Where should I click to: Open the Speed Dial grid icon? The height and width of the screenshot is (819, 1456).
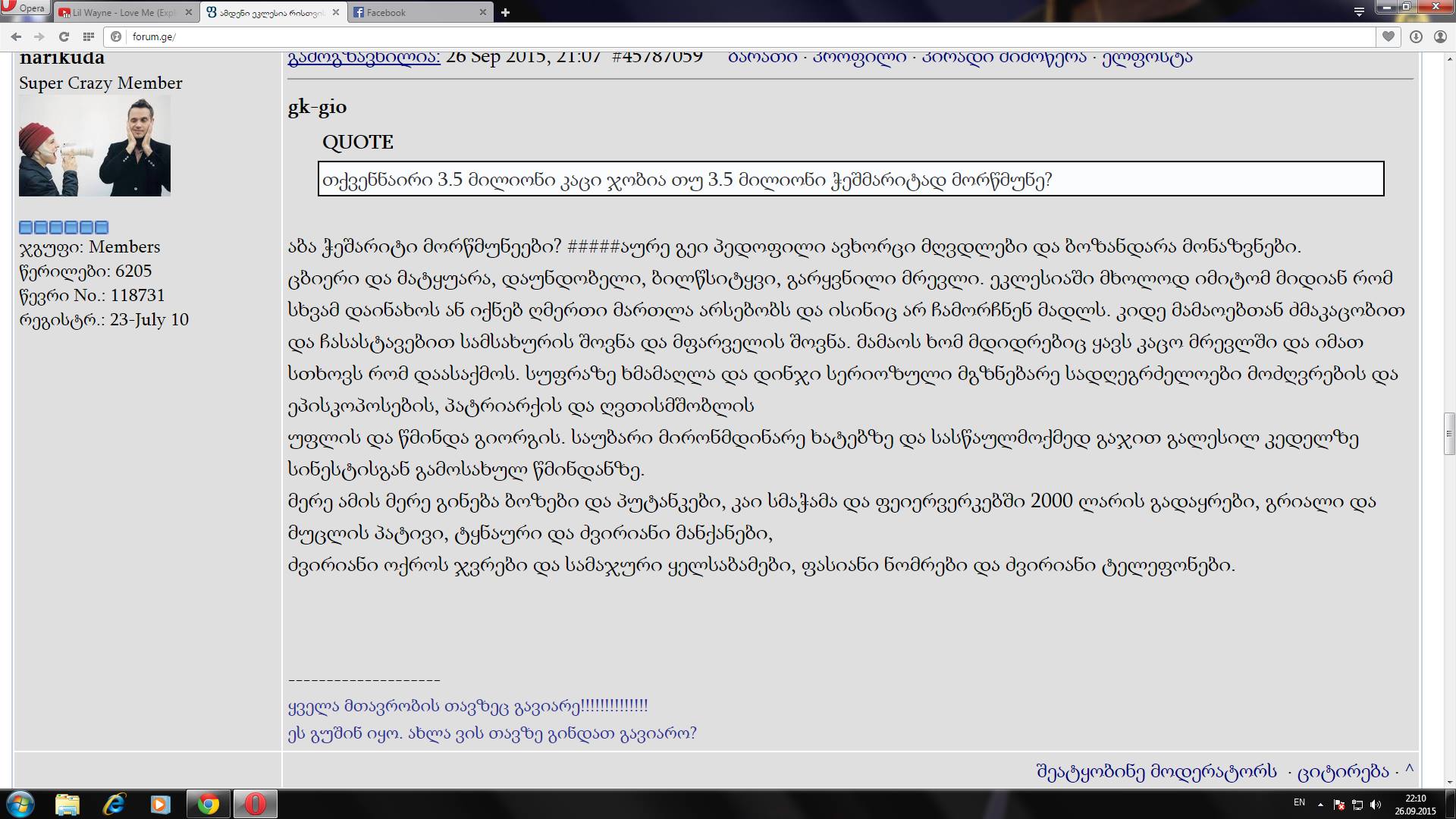tap(89, 36)
